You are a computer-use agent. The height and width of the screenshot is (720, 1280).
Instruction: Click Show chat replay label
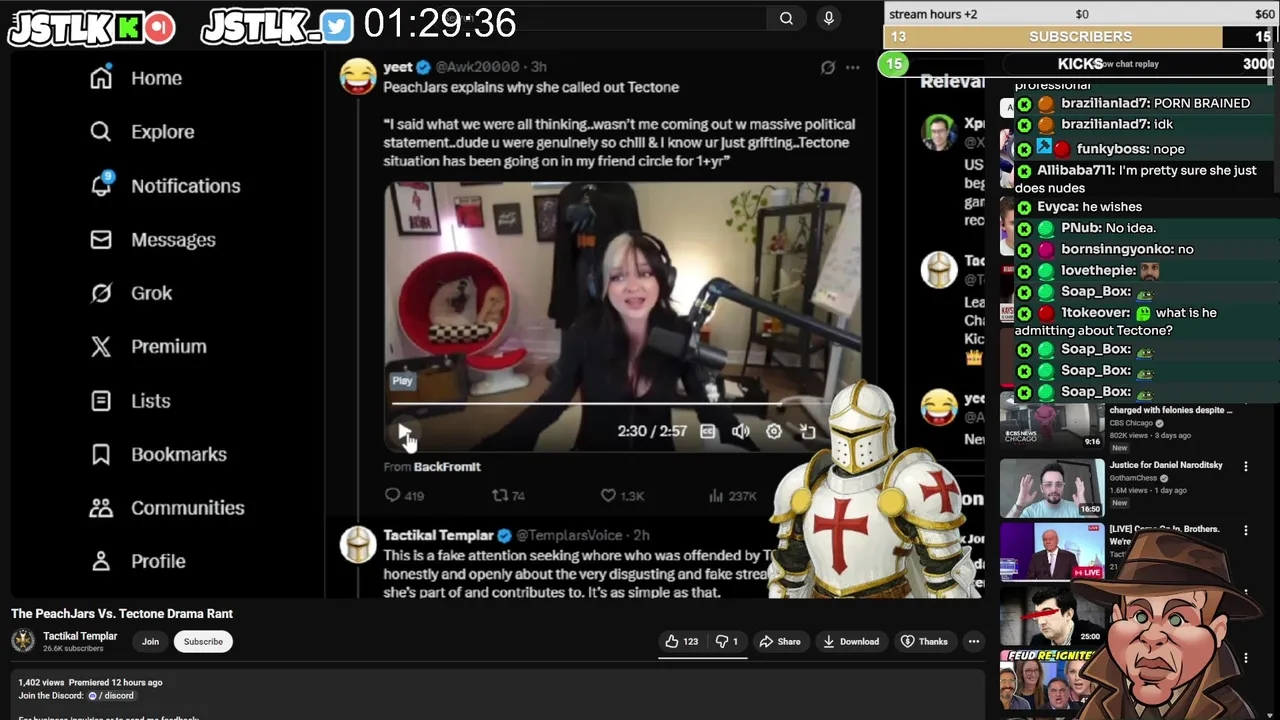1126,64
